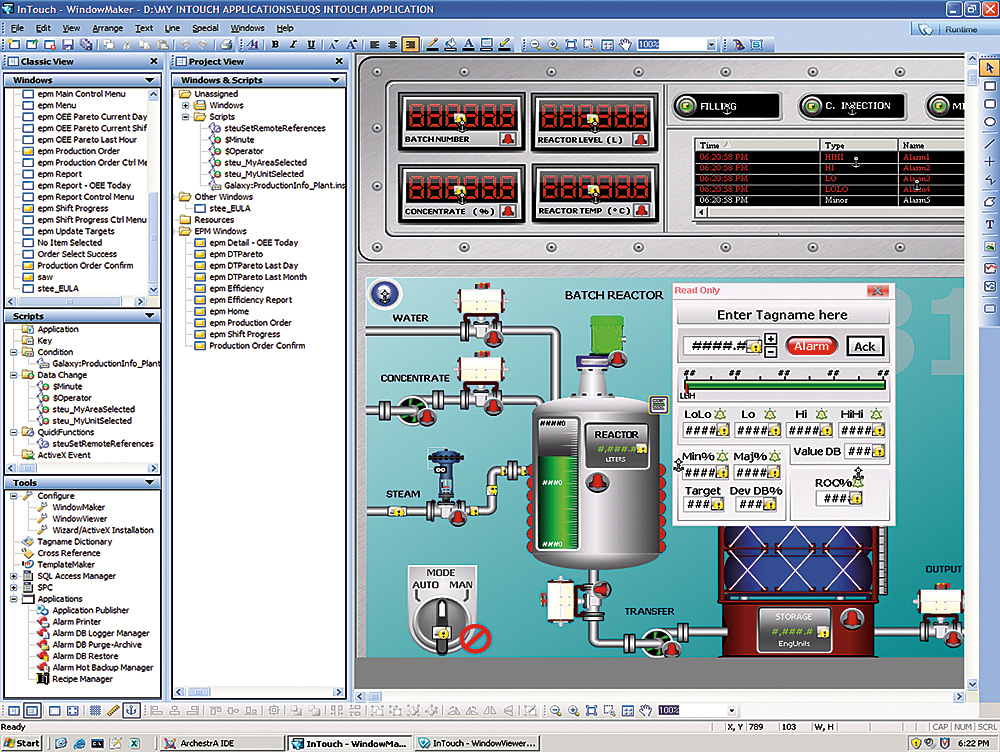Open Tagname Dictionary in the Tools panel

click(x=75, y=541)
